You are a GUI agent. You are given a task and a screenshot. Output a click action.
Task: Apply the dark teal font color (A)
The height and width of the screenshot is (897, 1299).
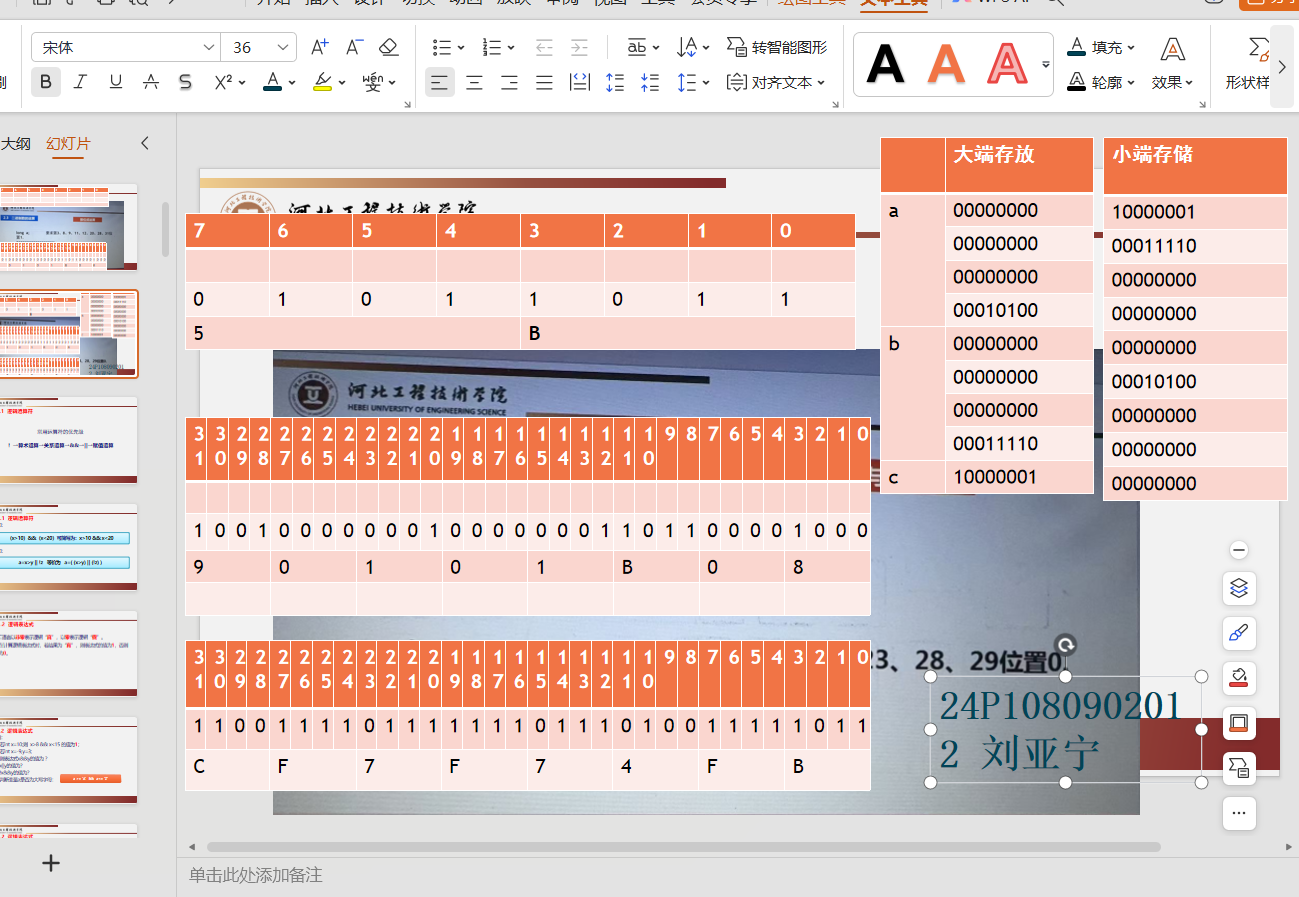coord(272,82)
